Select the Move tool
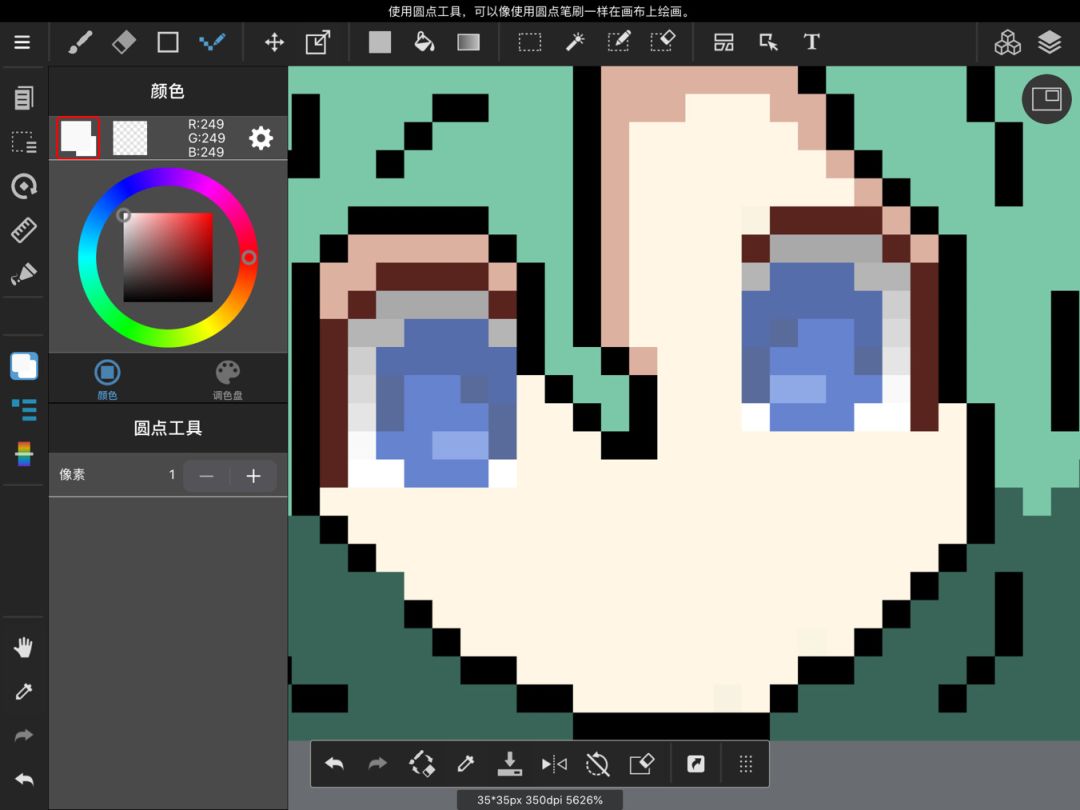1080x810 pixels. (274, 43)
